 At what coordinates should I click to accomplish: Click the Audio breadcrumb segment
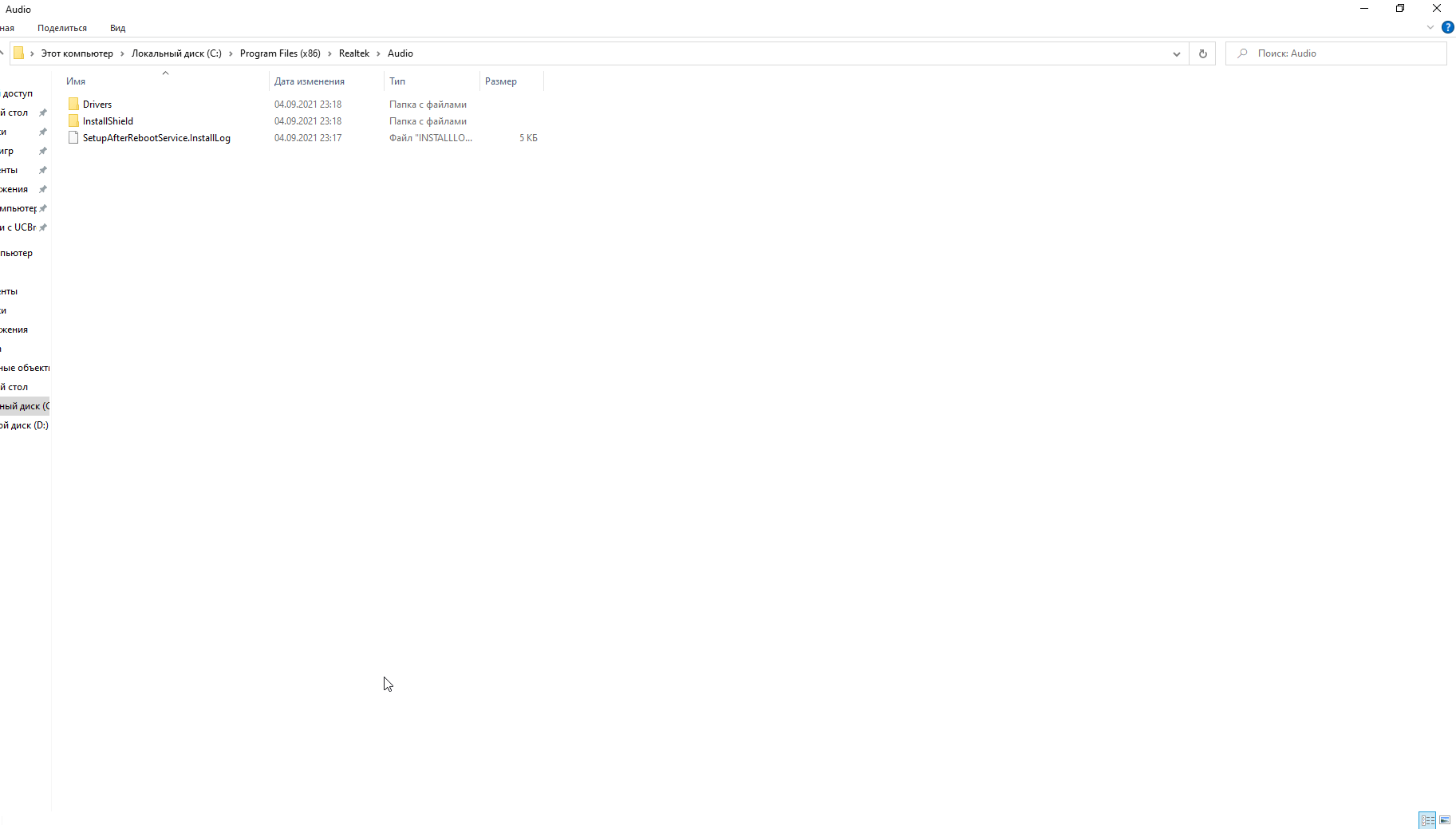[x=400, y=53]
